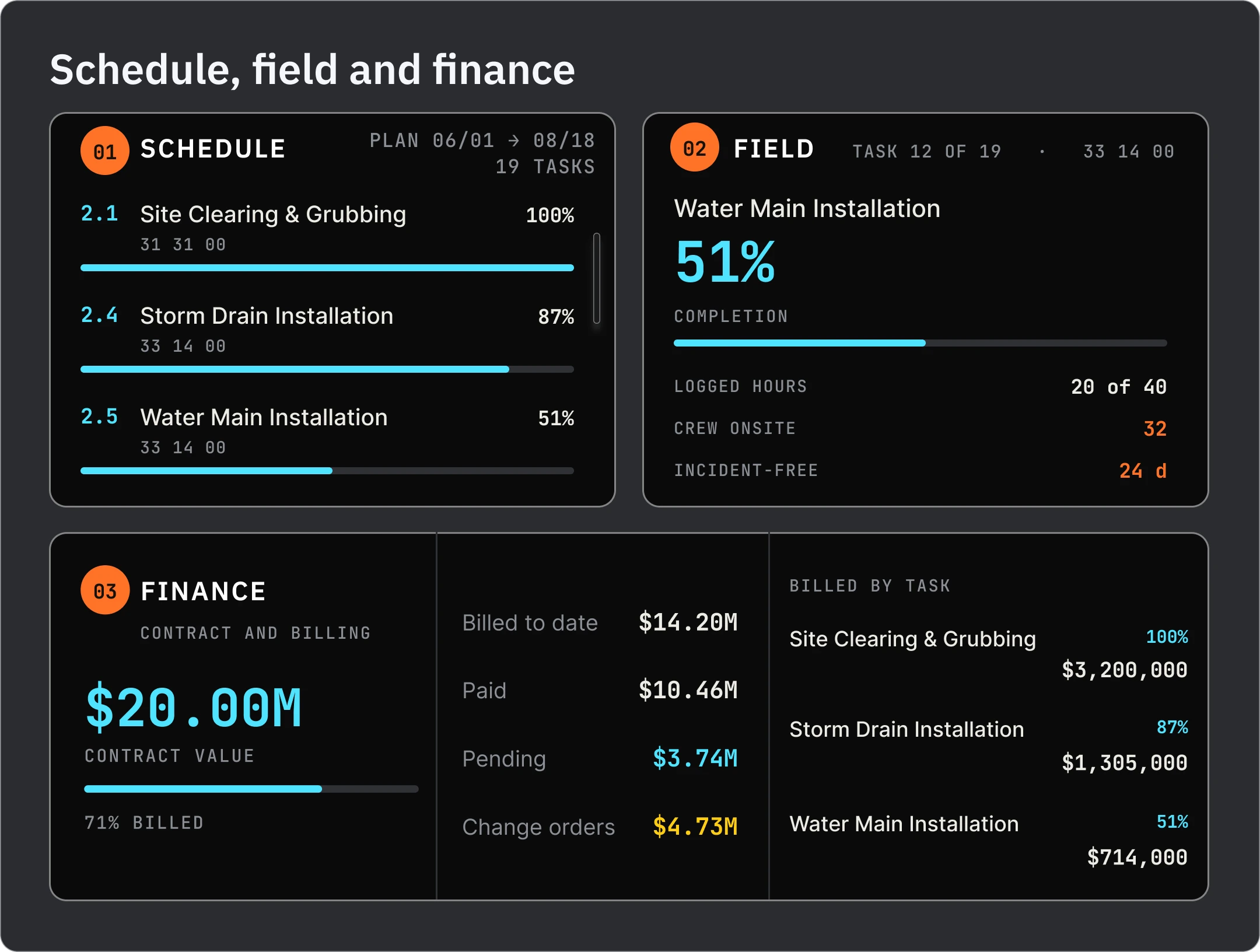The height and width of the screenshot is (952, 1260).
Task: Click Site Clearing & Grubbing in billed list
Action: pyautogui.click(x=912, y=639)
